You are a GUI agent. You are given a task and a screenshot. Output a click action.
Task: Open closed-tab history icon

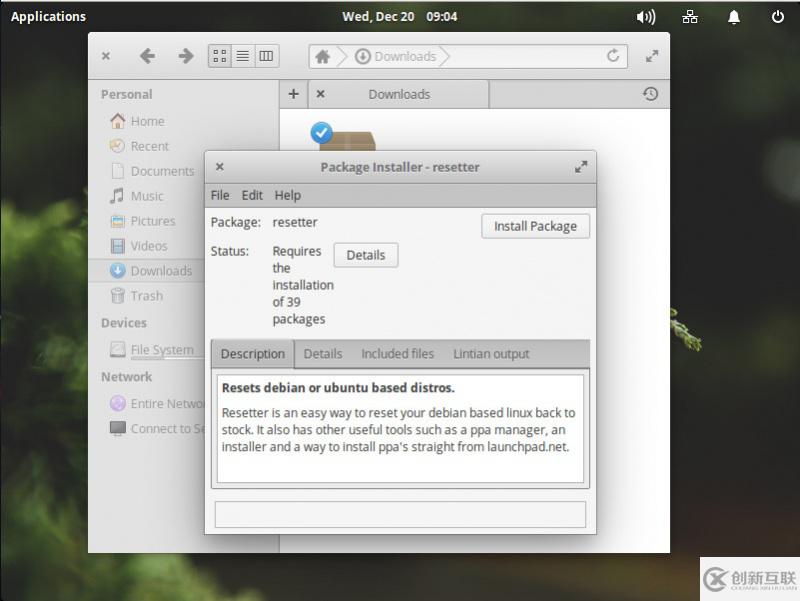click(650, 94)
